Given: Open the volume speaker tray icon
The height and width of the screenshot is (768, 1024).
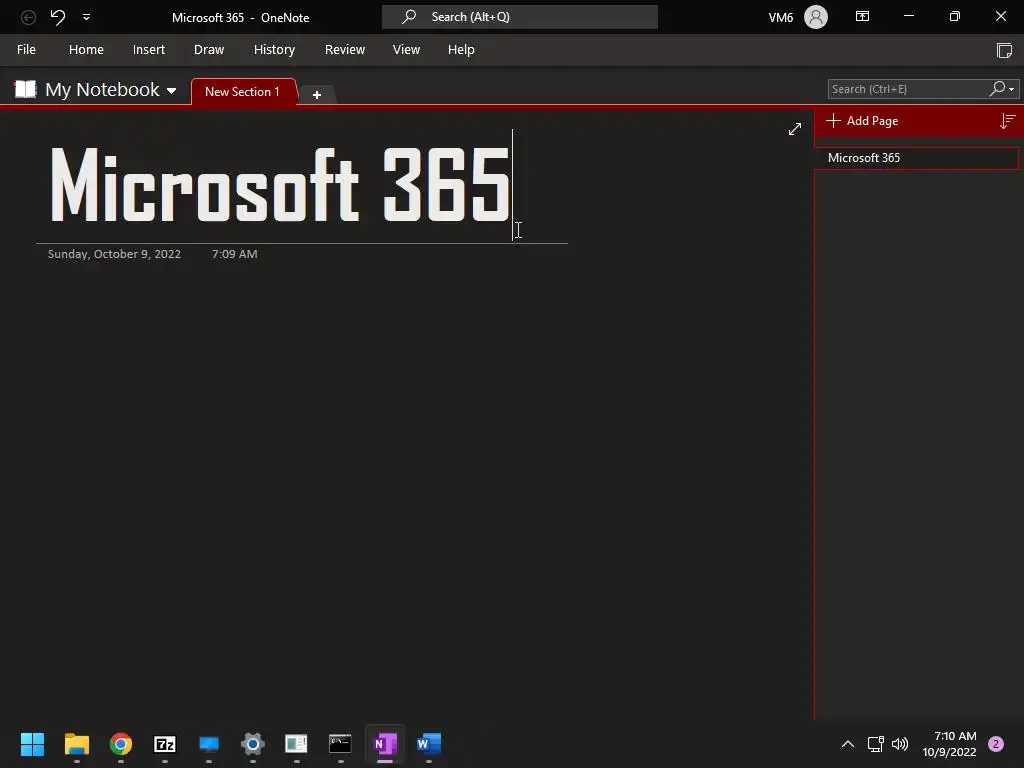Looking at the screenshot, I should pyautogui.click(x=900, y=744).
